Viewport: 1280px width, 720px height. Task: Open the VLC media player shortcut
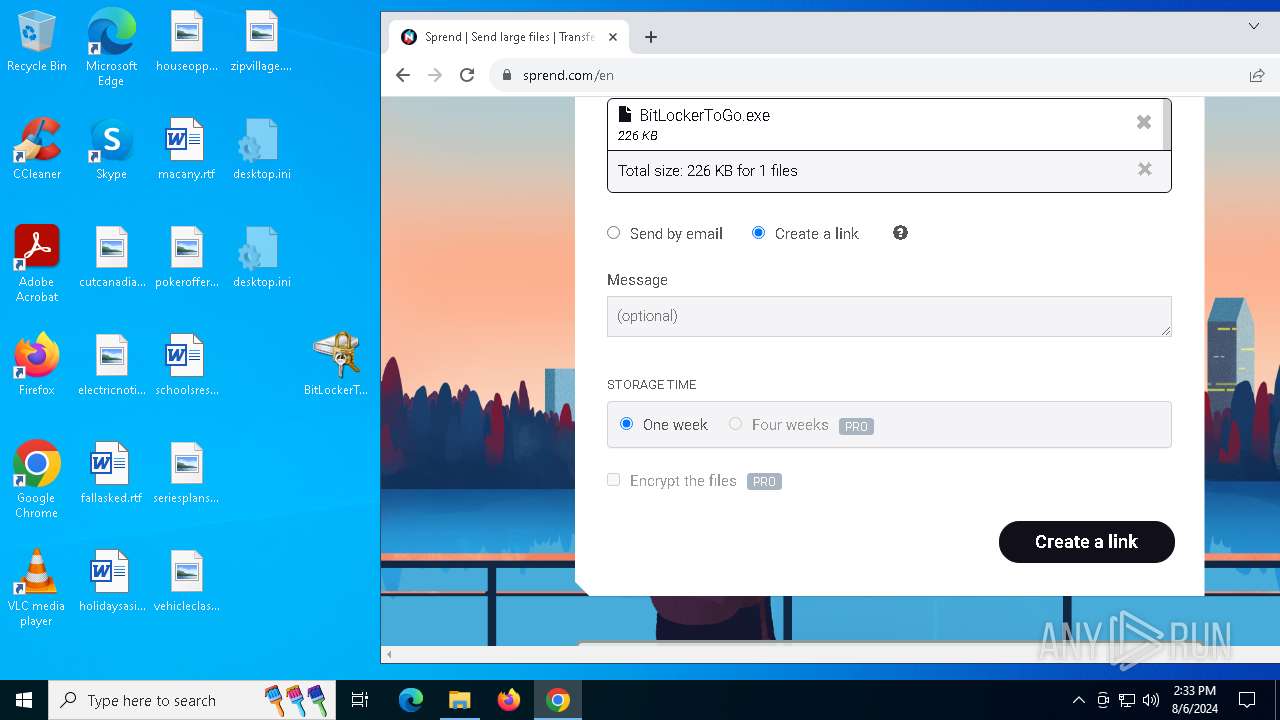point(37,588)
